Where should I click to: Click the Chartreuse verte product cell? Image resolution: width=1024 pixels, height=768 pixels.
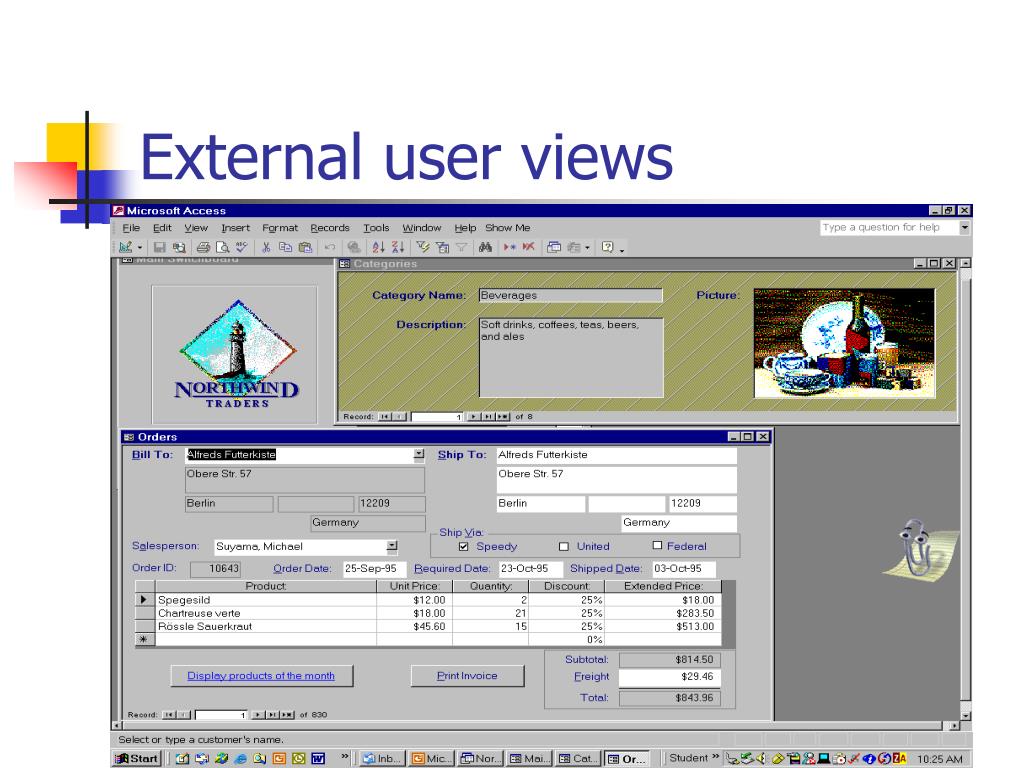[265, 613]
